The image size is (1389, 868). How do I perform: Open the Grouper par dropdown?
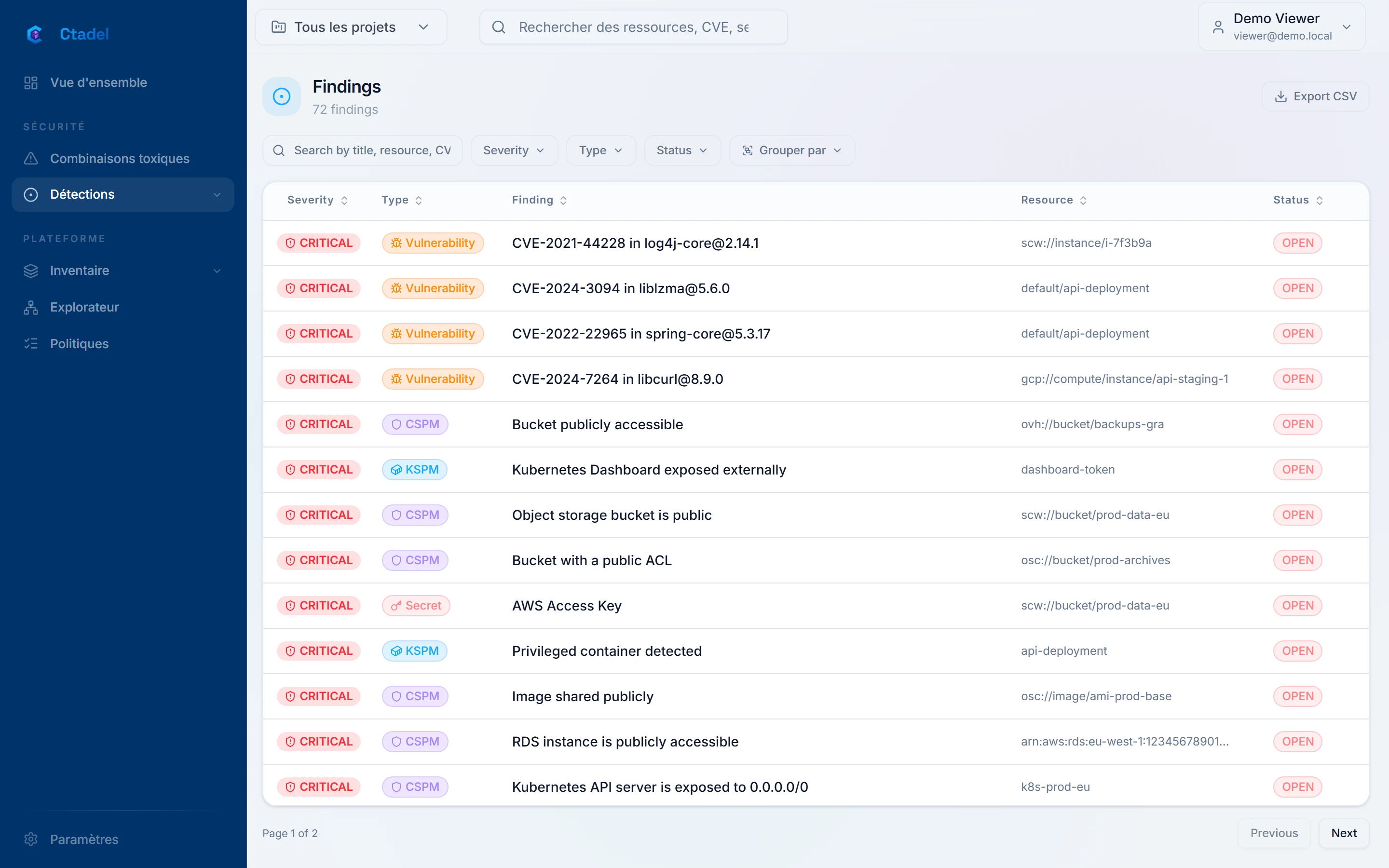(x=791, y=150)
